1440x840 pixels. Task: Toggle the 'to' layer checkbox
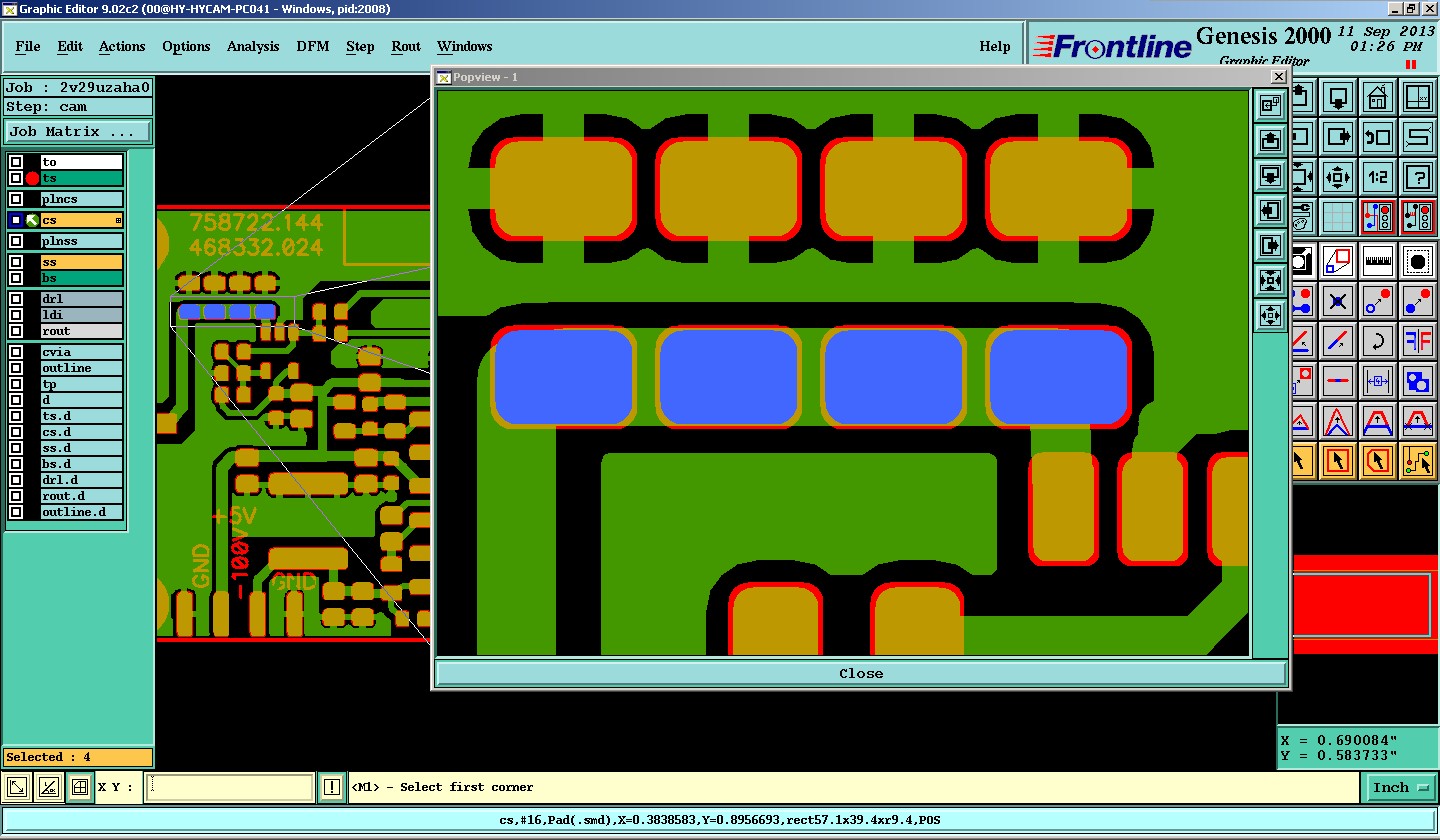[16, 162]
